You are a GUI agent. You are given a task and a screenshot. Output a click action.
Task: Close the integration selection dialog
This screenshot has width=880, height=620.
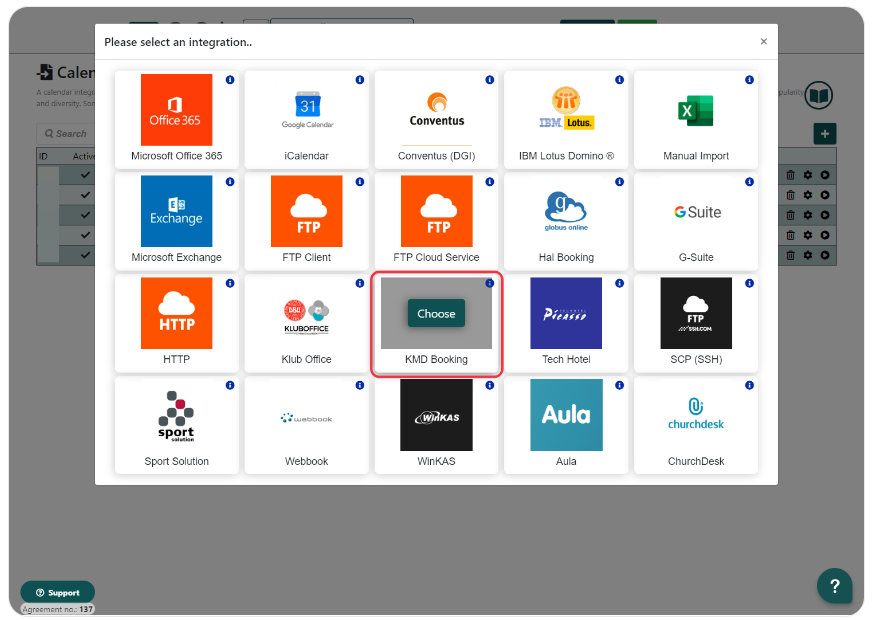763,42
